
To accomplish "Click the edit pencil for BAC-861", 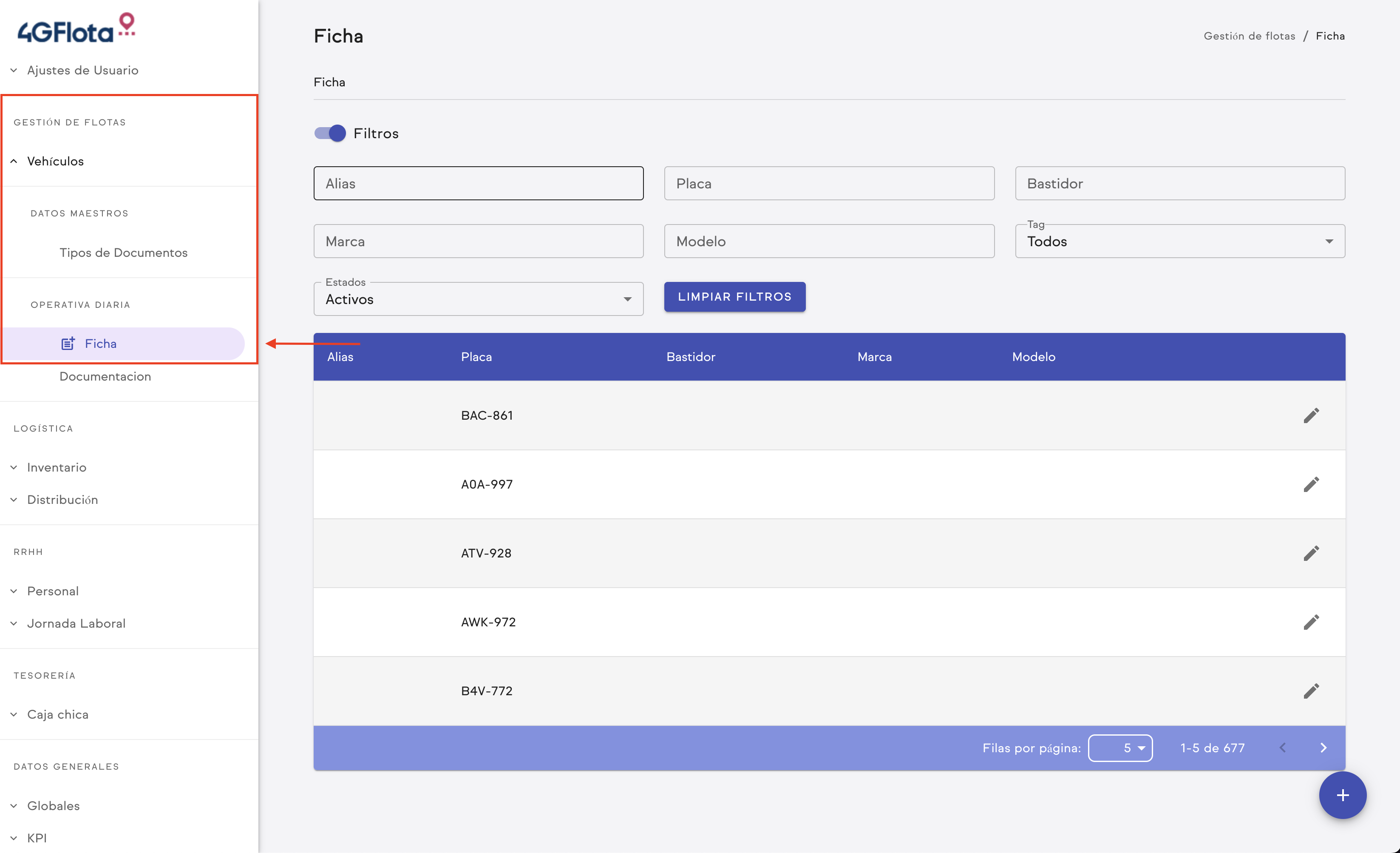I will point(1311,415).
